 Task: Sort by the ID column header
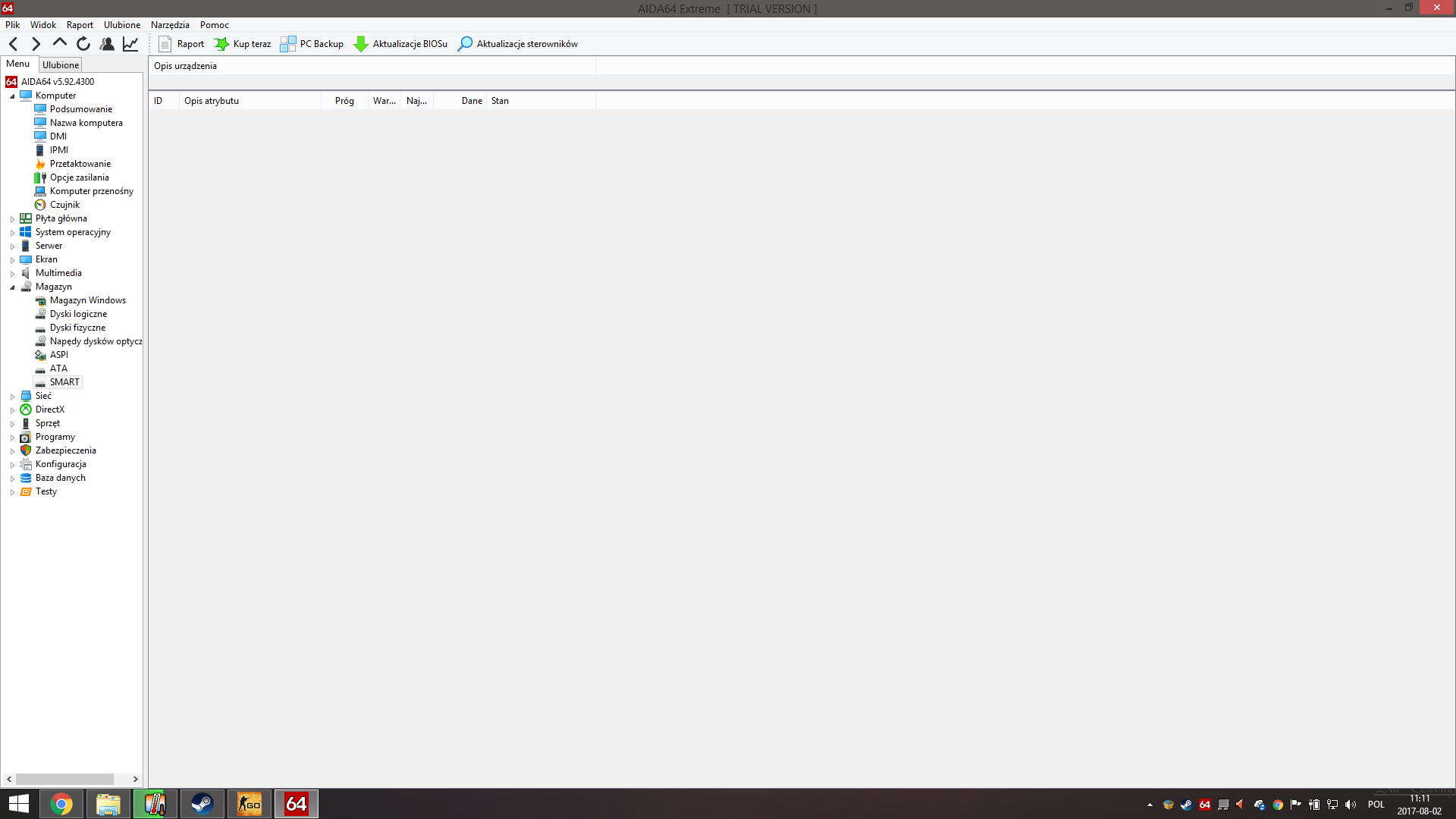(x=164, y=101)
